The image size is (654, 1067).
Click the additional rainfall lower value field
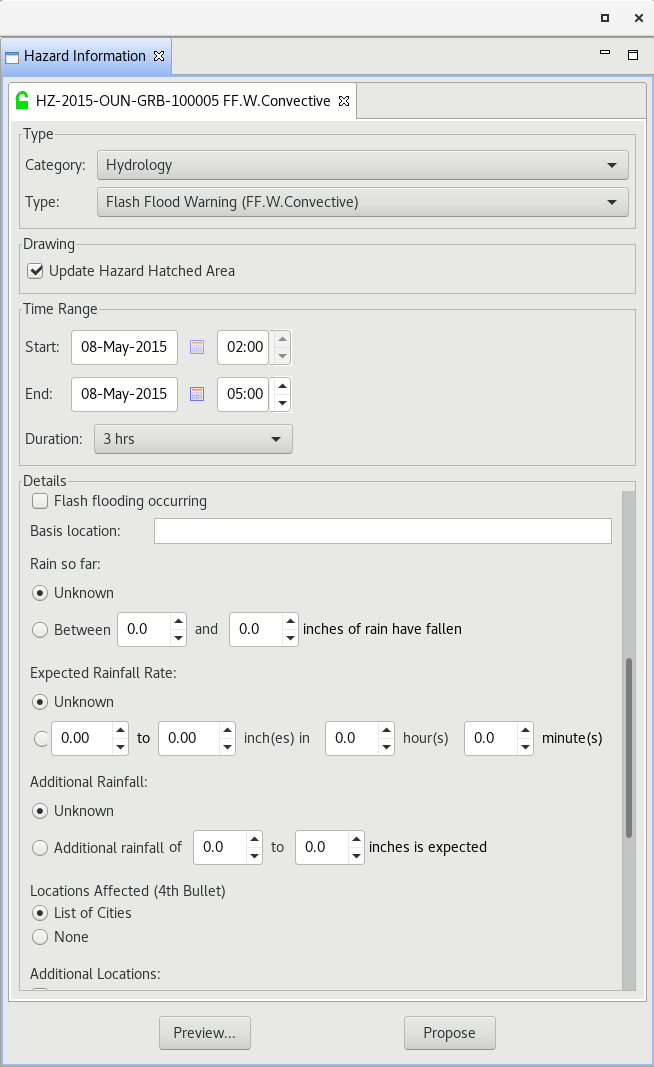(x=220, y=847)
